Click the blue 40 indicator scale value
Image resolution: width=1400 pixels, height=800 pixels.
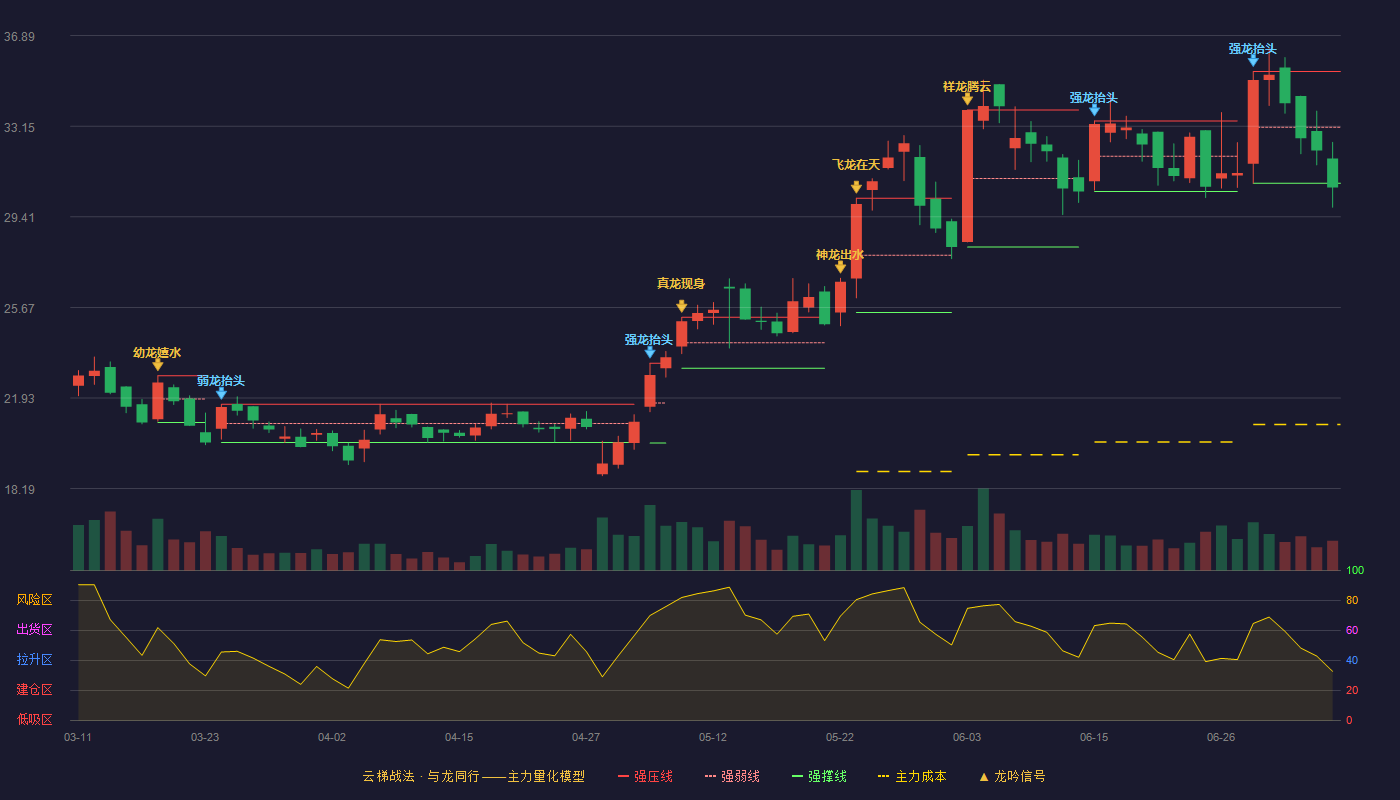(x=1352, y=660)
